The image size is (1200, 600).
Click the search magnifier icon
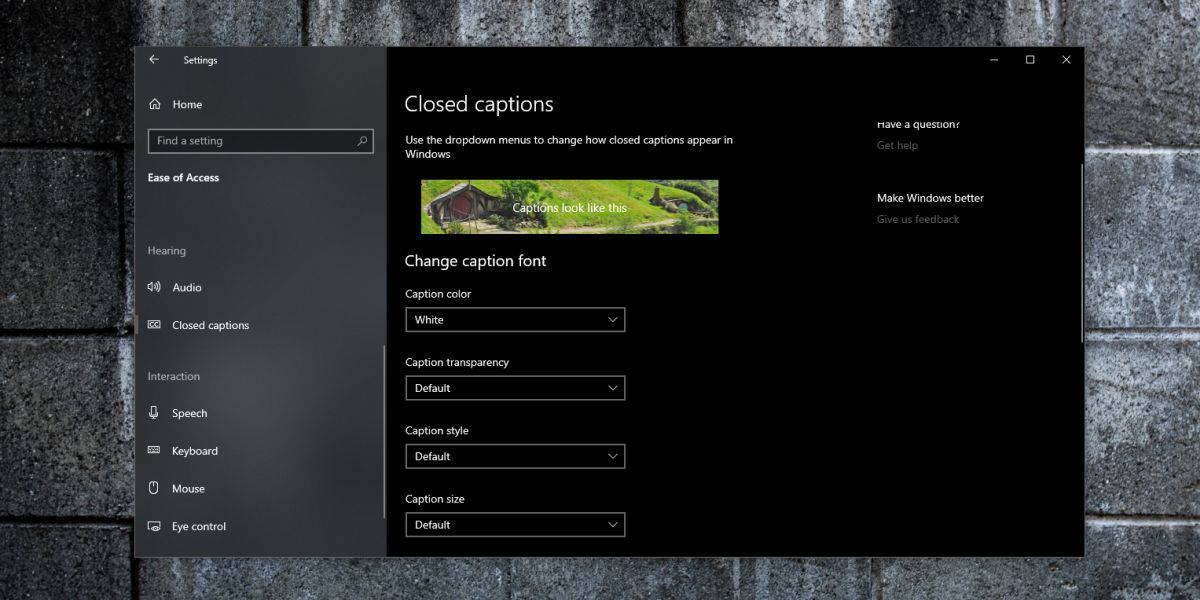pyautogui.click(x=362, y=141)
